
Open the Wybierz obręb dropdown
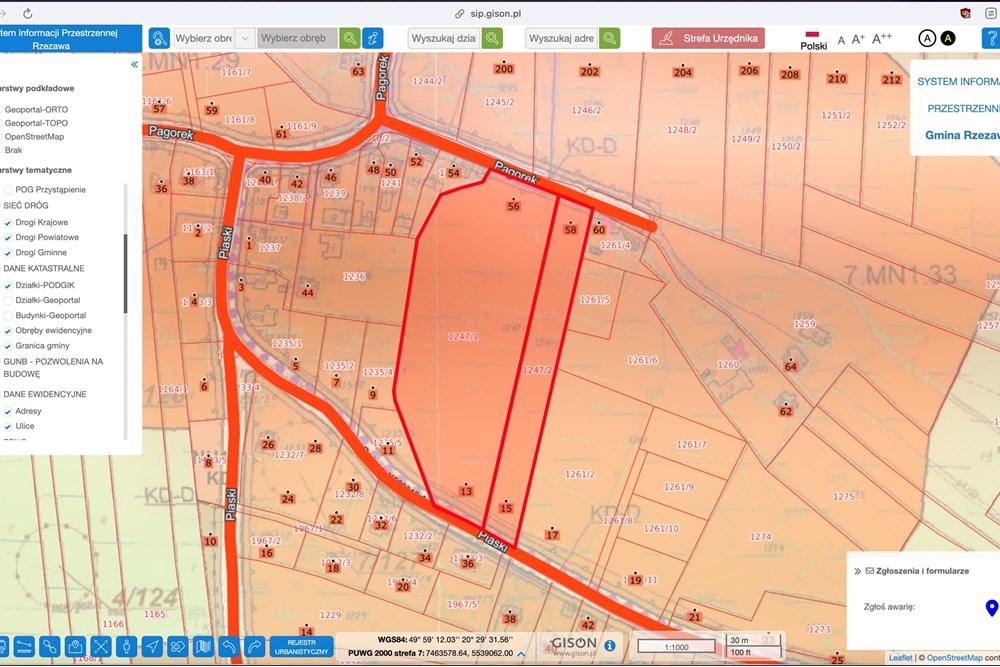297,38
